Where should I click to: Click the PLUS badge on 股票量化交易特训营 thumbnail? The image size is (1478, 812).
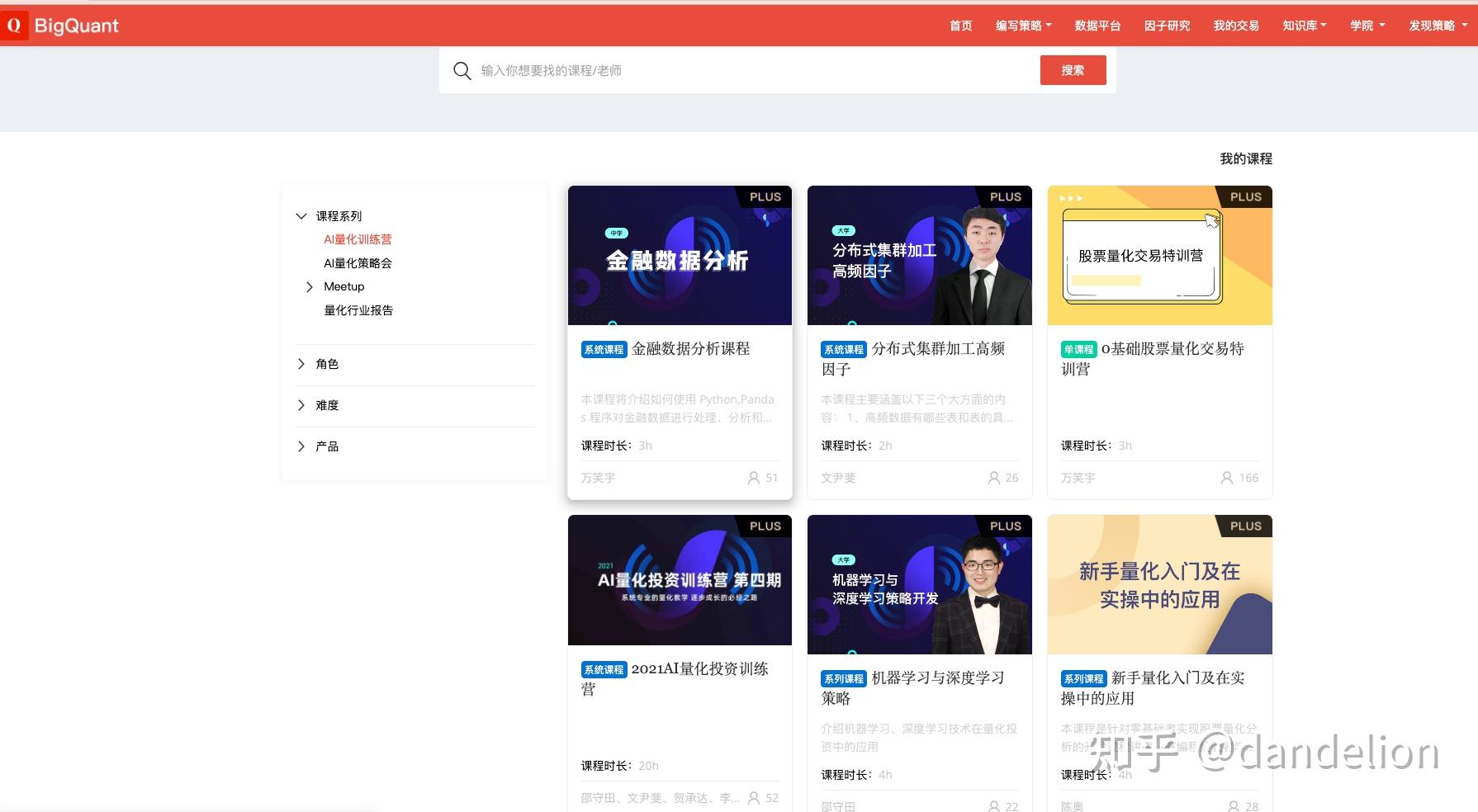point(1245,197)
